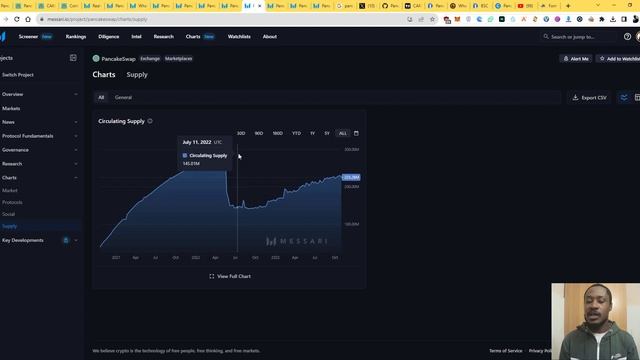640x360 pixels.
Task: Open the Intel nav item
Action: [x=136, y=37]
